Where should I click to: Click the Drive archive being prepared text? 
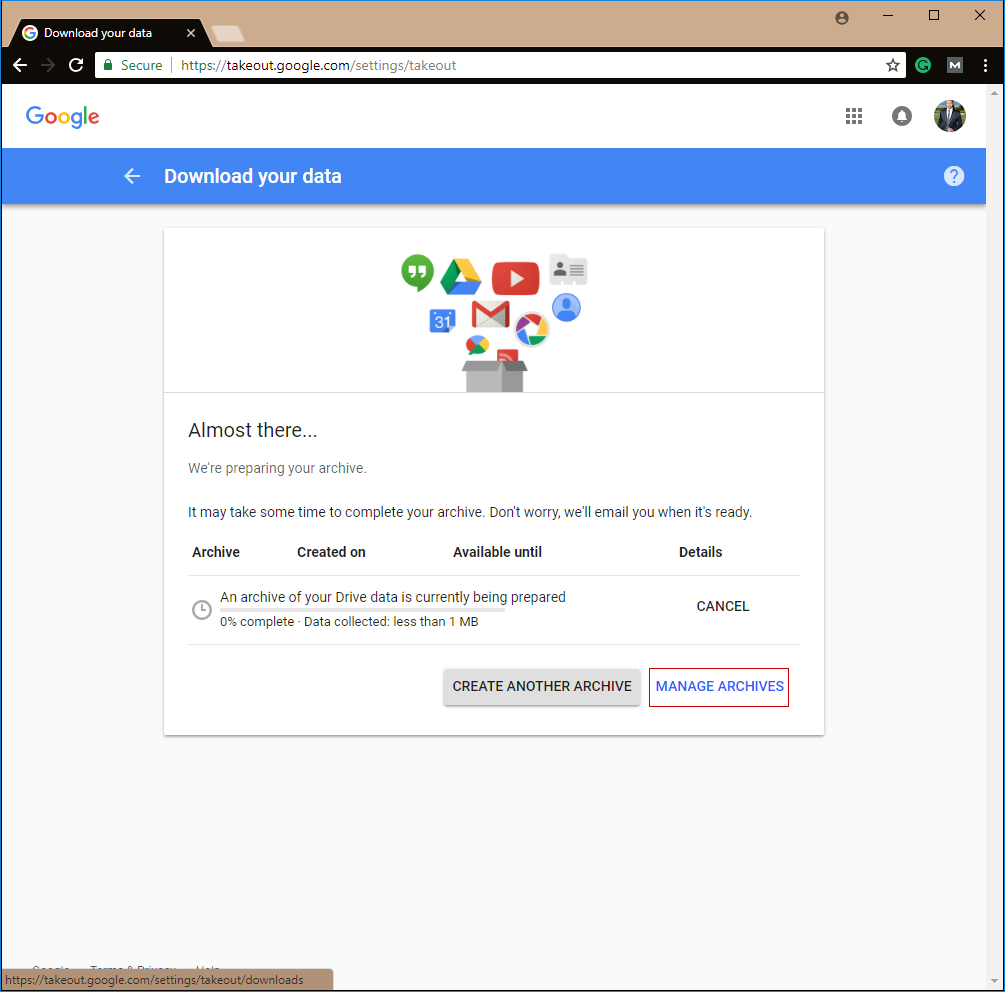coord(393,597)
